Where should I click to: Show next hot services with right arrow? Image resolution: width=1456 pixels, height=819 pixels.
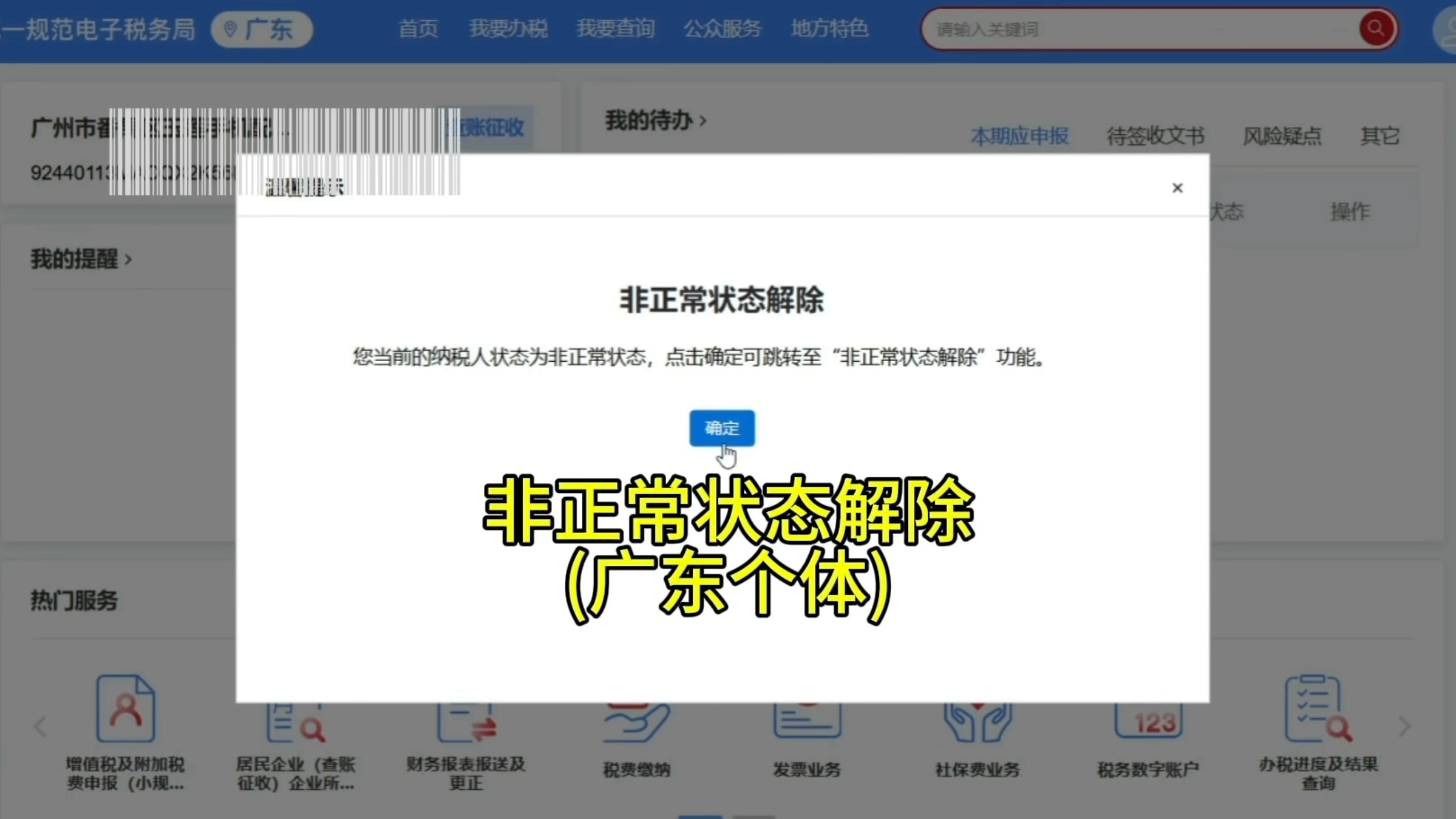pos(1404,726)
